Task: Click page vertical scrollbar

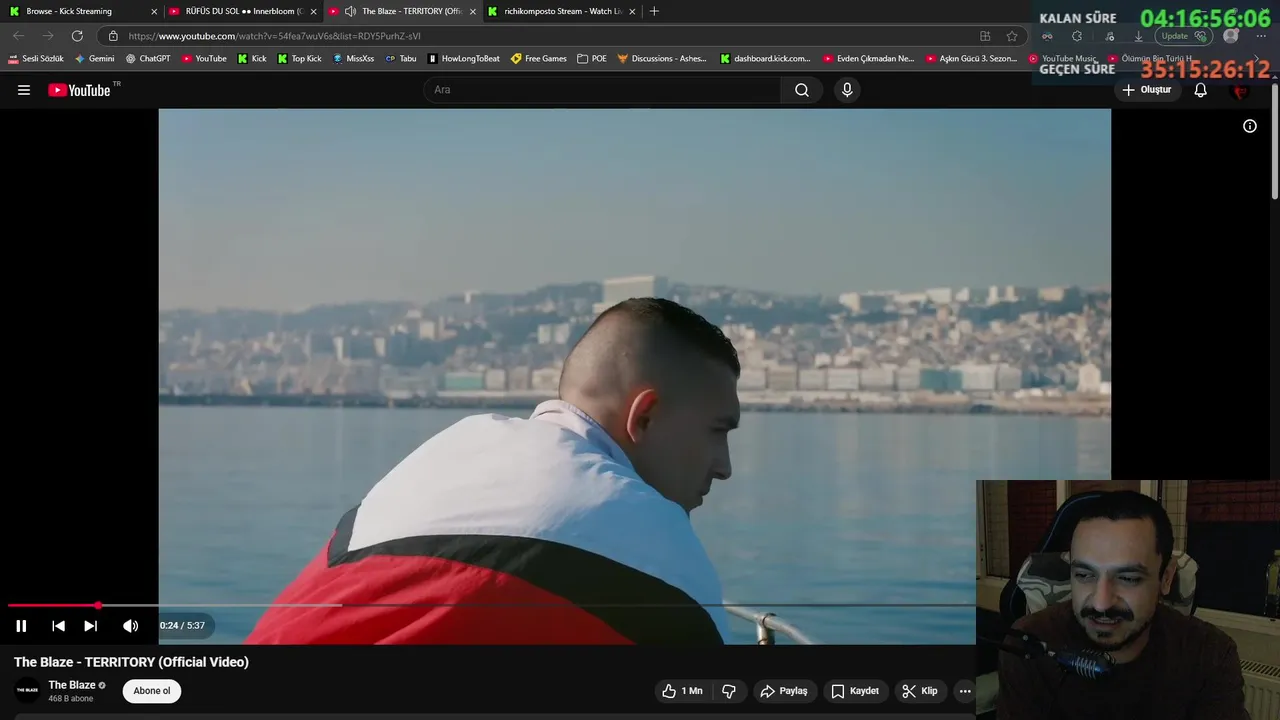Action: tap(1274, 140)
